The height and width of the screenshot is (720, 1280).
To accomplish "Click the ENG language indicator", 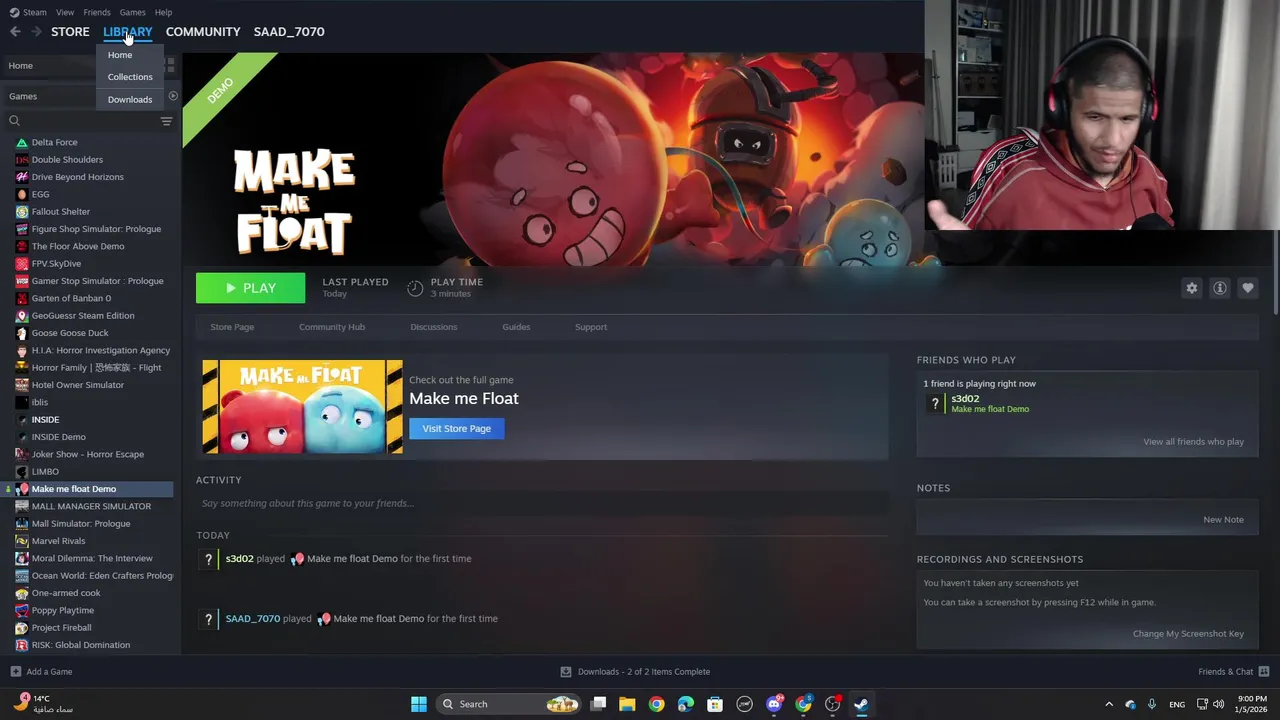I will click(x=1177, y=704).
